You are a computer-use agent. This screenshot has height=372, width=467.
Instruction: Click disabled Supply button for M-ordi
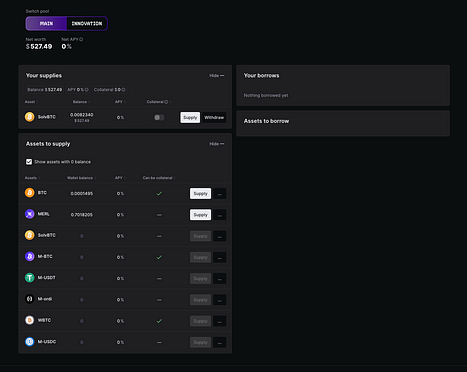[200, 300]
